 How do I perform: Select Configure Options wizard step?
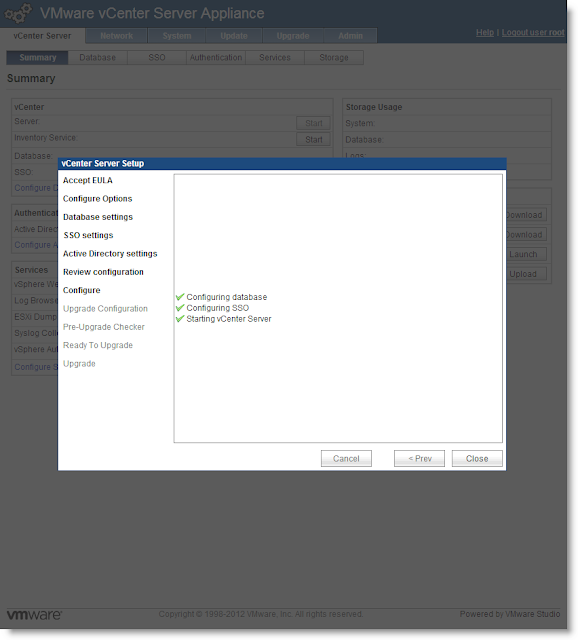pyautogui.click(x=98, y=199)
